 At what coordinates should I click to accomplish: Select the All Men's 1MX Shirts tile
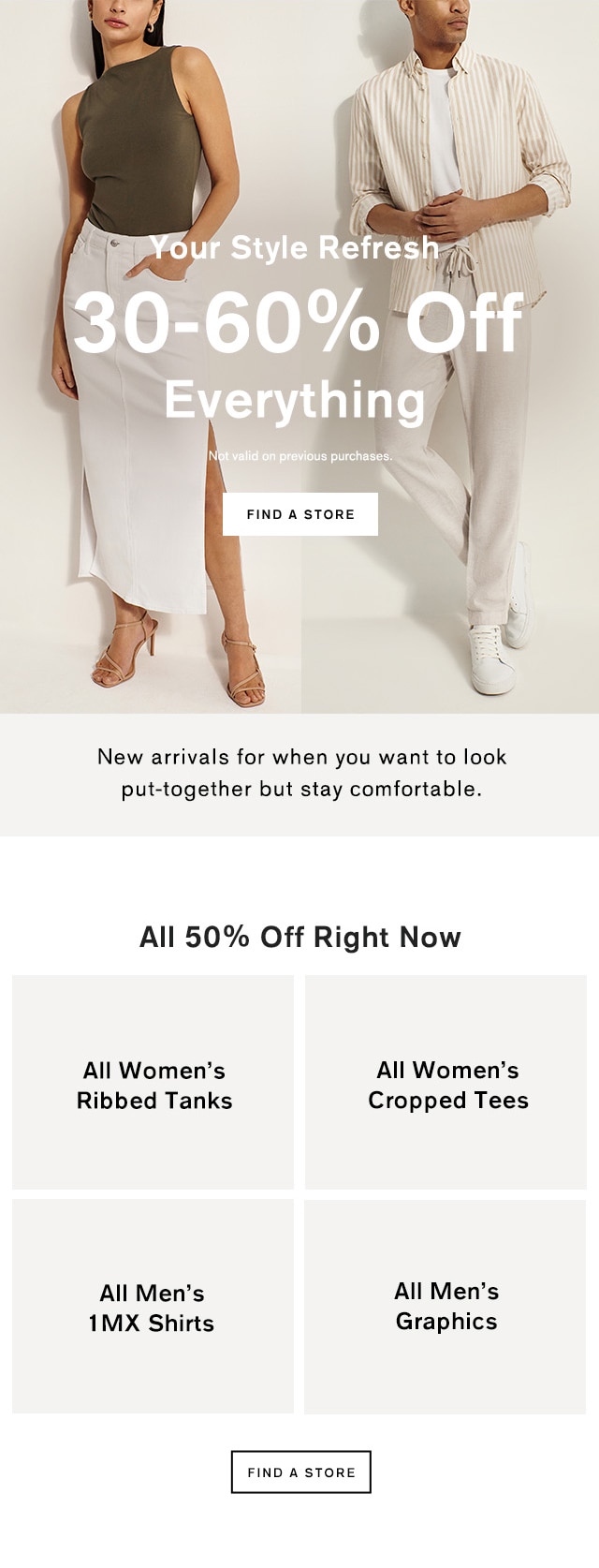point(153,1307)
